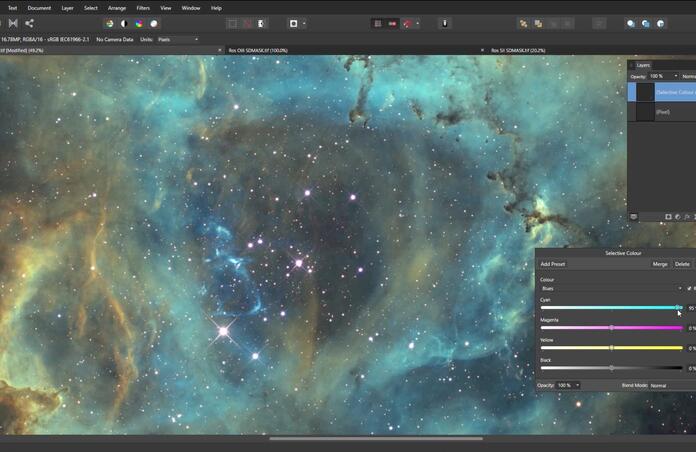
Task: Click the Assistant Manager icon
Action: click(445, 24)
